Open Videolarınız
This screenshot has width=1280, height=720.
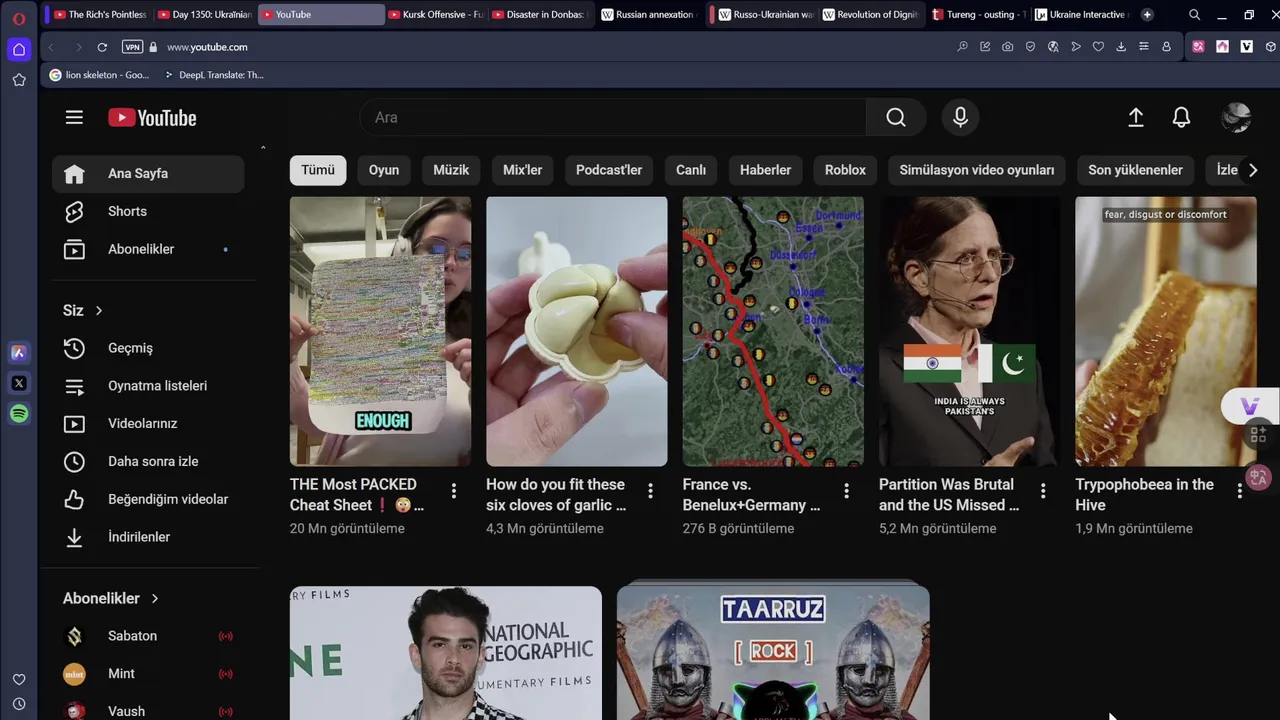tap(148, 424)
